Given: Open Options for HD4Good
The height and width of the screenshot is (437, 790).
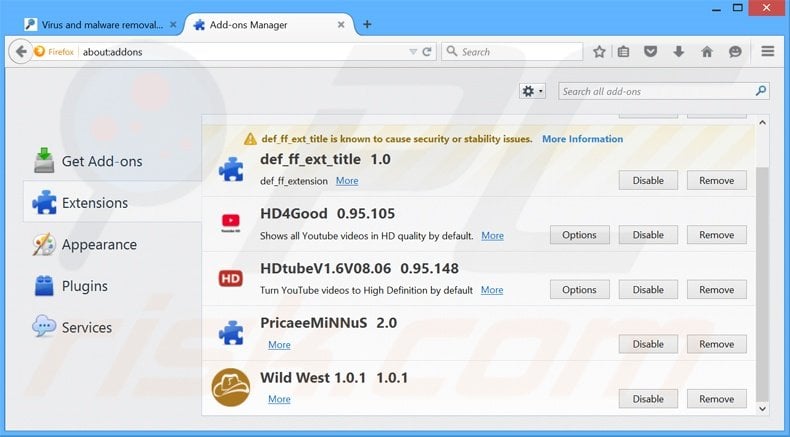Looking at the screenshot, I should [x=579, y=235].
